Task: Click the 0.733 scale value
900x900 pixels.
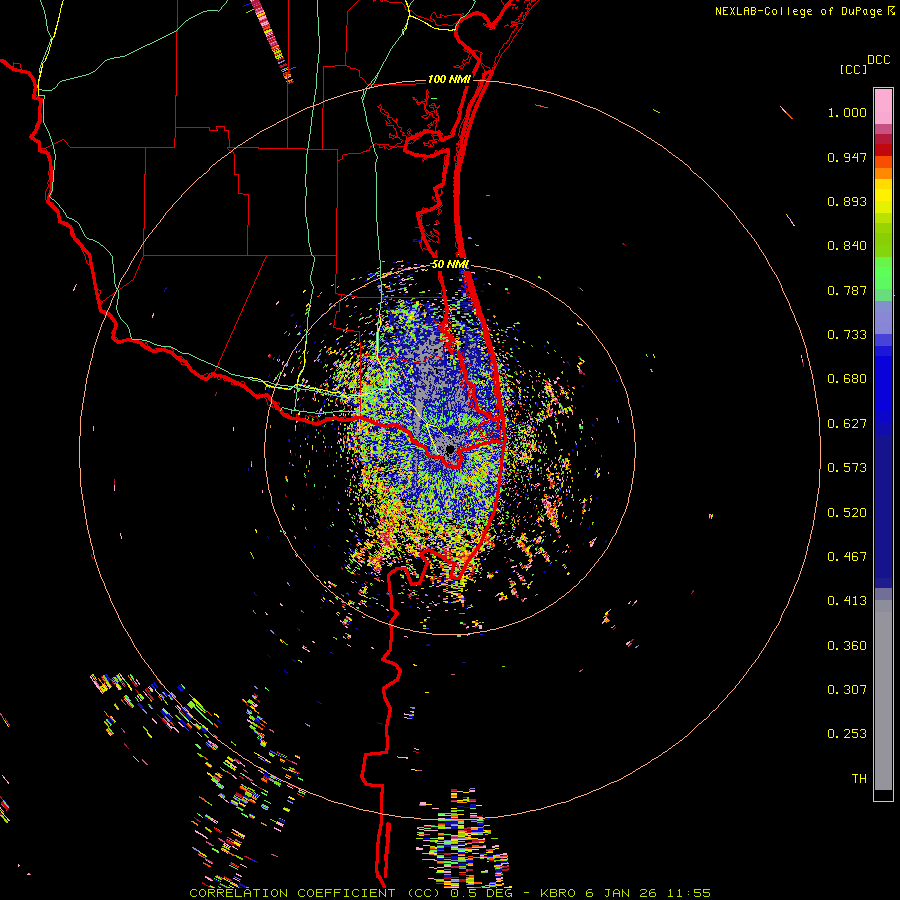Action: (x=847, y=335)
